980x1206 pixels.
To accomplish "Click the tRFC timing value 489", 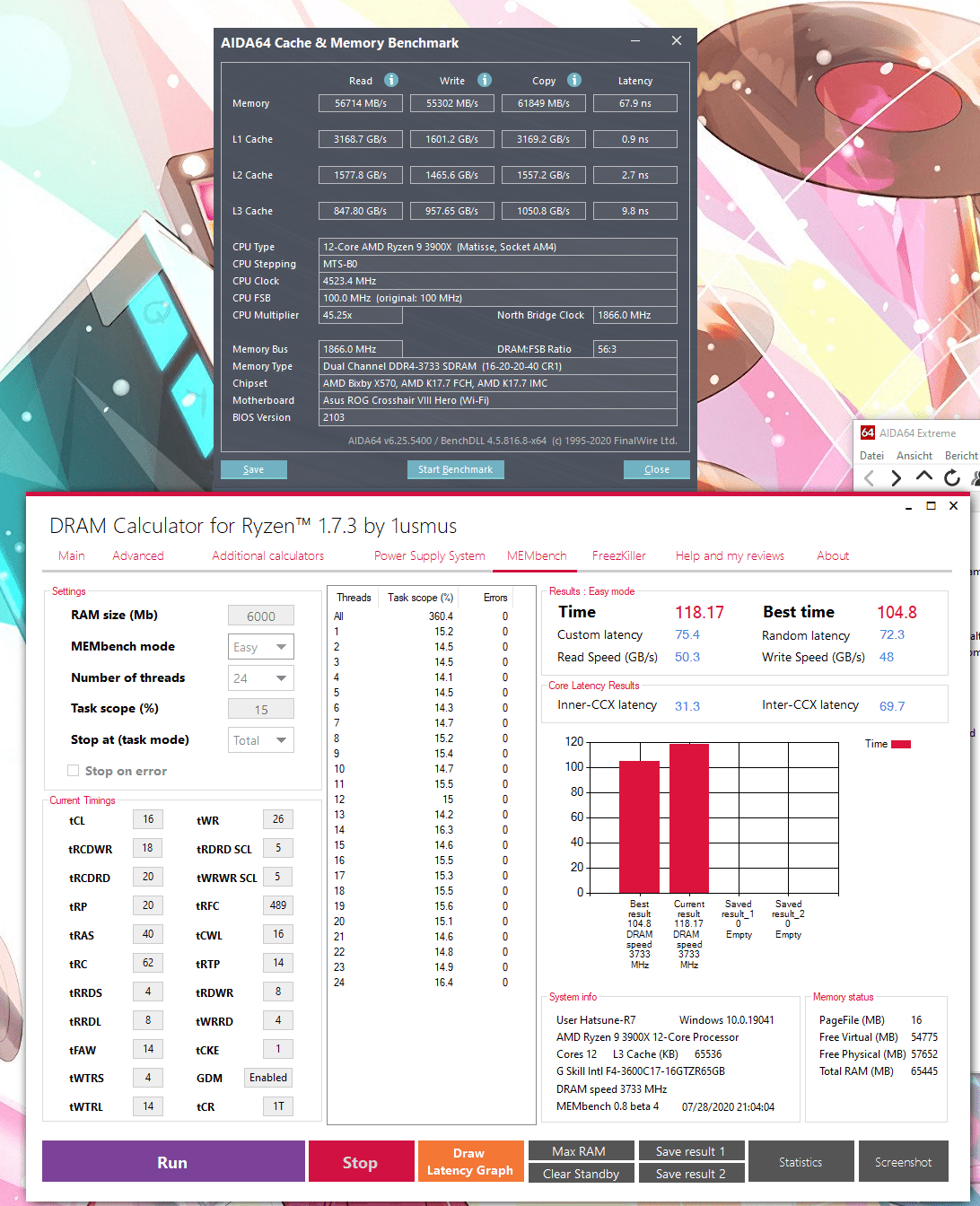I will pyautogui.click(x=278, y=905).
